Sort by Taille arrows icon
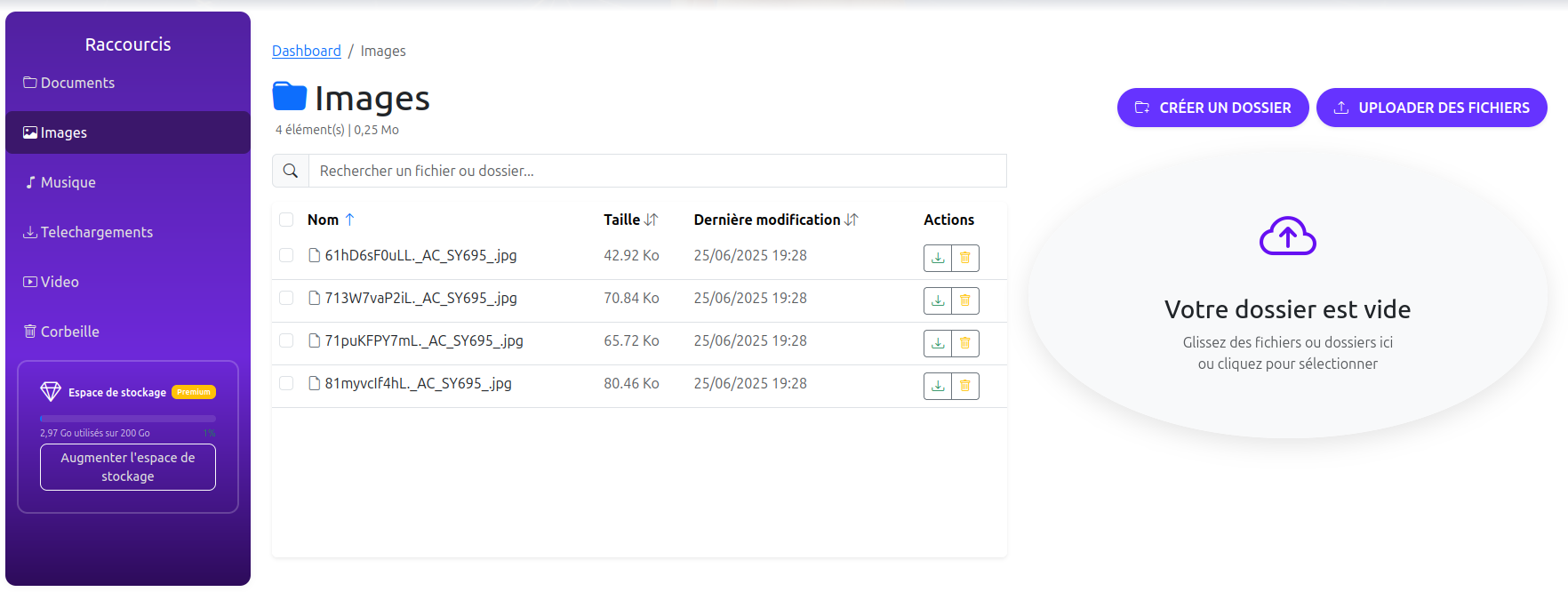This screenshot has width=1568, height=592. [x=652, y=220]
